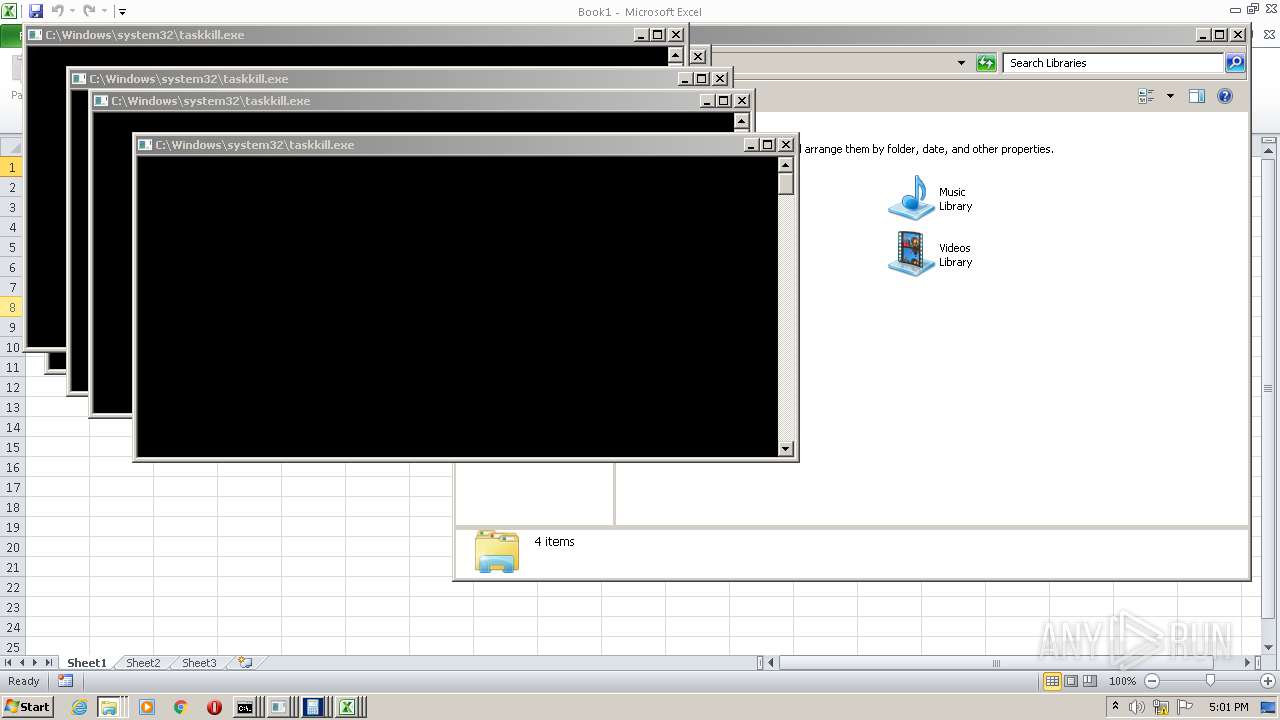This screenshot has width=1280, height=720.
Task: Click the macro recording icon in Excel status bar
Action: tap(65, 681)
